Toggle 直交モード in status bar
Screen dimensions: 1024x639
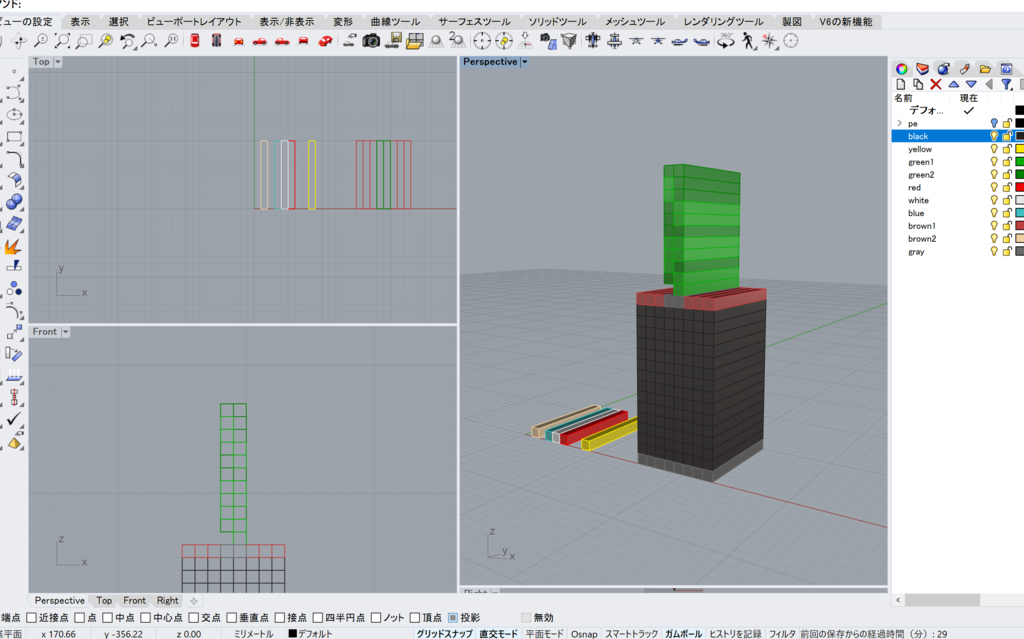(498, 634)
